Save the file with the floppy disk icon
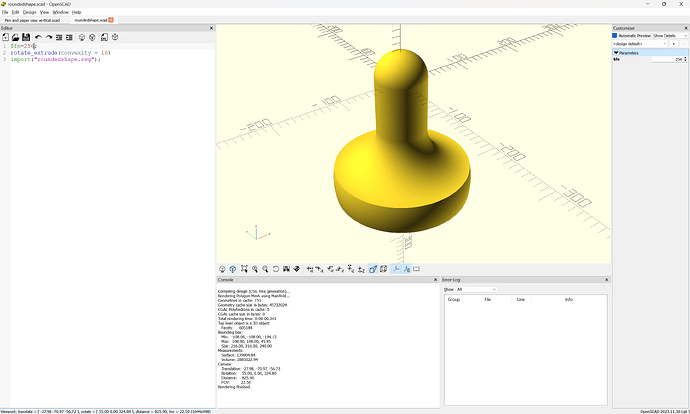The image size is (690, 414). coord(27,37)
